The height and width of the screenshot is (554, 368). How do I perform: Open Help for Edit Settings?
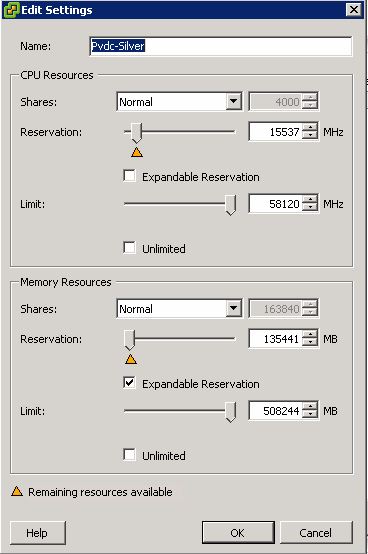pos(37,533)
